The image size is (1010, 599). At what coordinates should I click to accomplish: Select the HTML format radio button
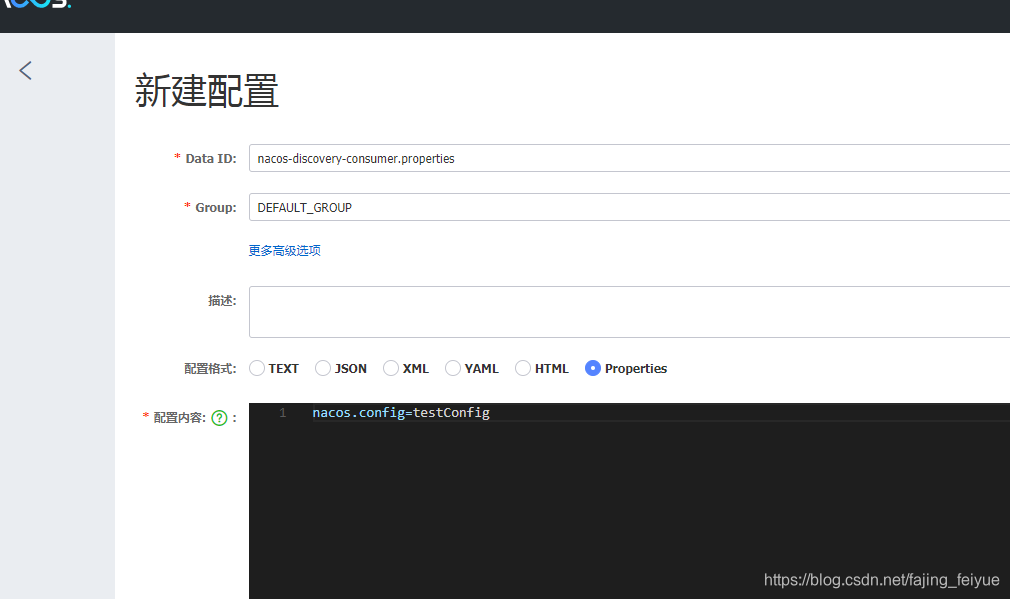coord(523,368)
